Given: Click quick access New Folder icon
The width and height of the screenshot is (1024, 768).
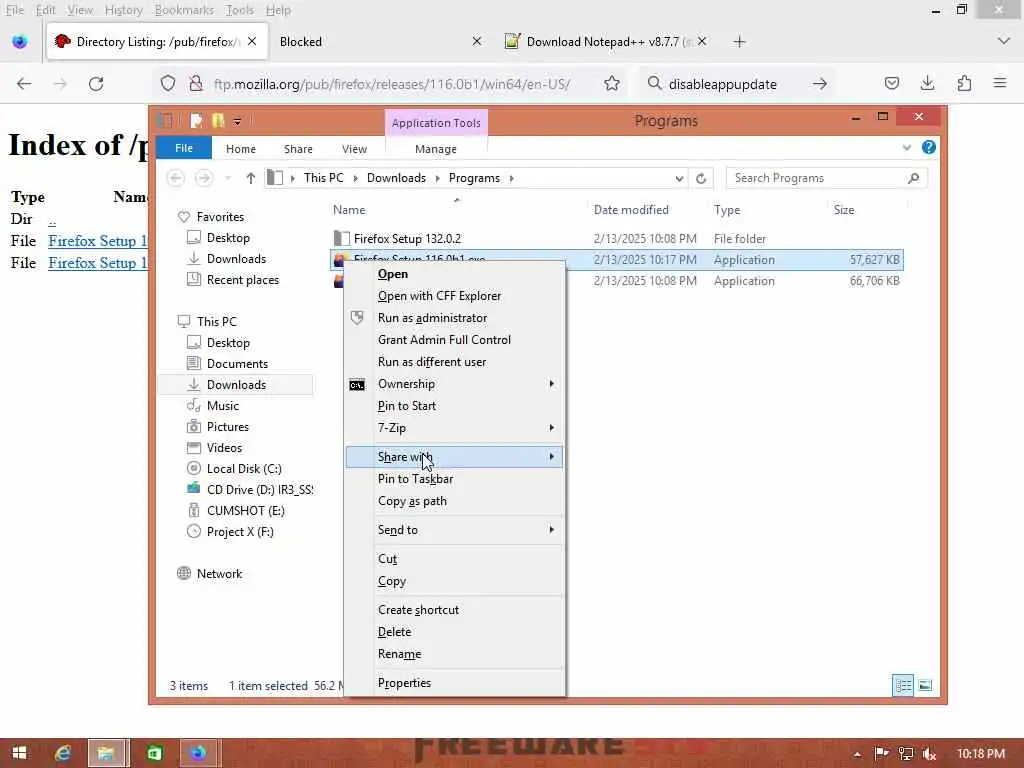Looking at the screenshot, I should pos(217,121).
